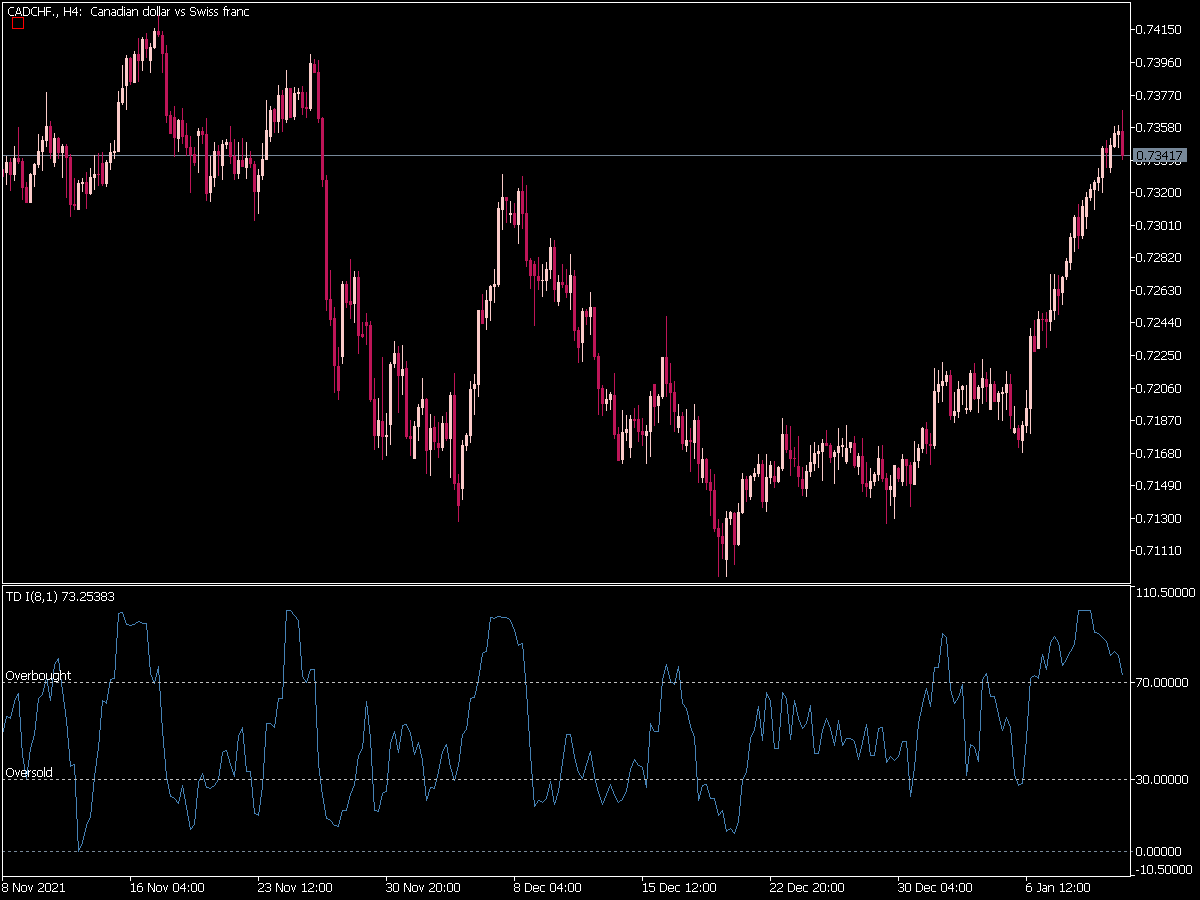Click the 16 Nov 04:00 time label
The image size is (1200, 900).
[167, 887]
